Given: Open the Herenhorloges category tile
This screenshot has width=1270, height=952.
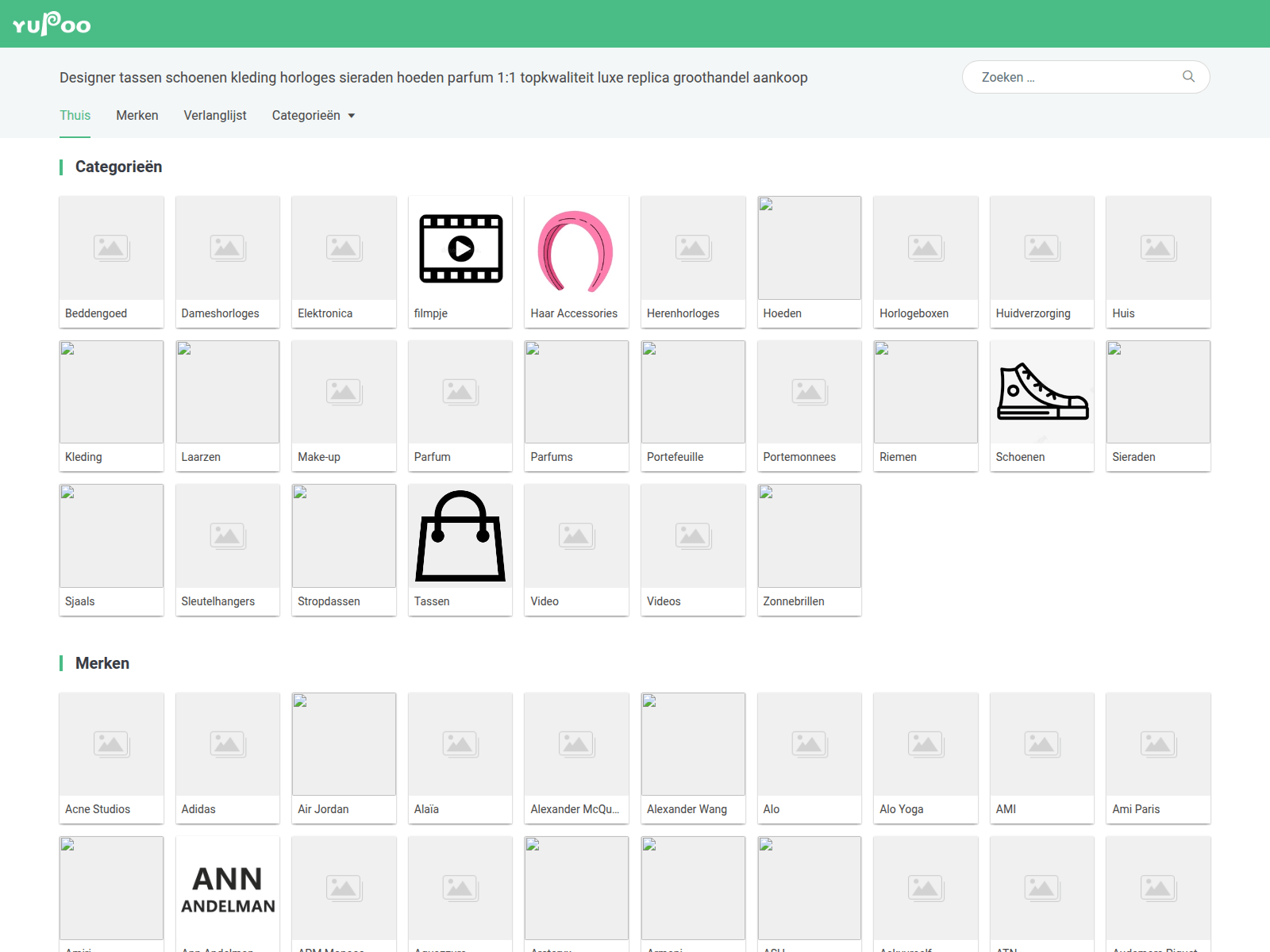Looking at the screenshot, I should click(x=693, y=262).
